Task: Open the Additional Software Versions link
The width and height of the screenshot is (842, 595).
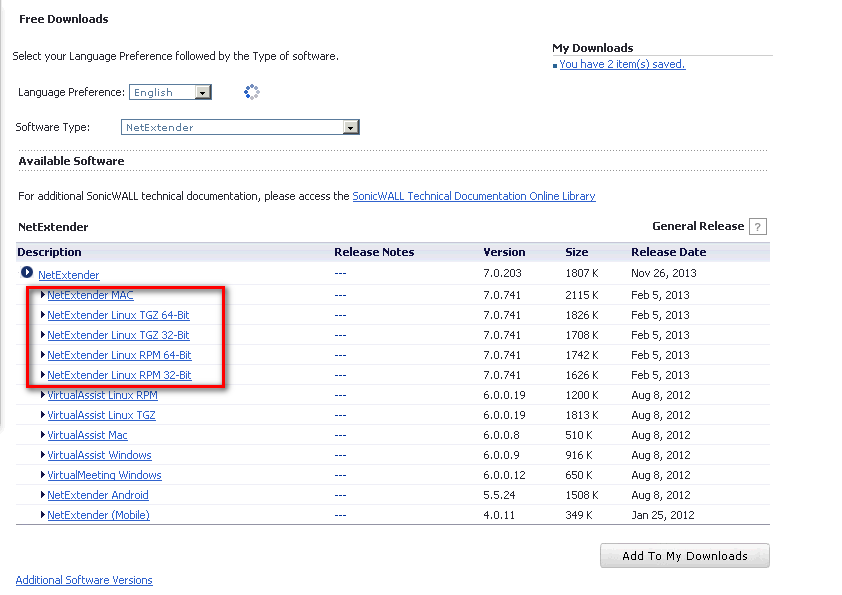Action: point(84,580)
